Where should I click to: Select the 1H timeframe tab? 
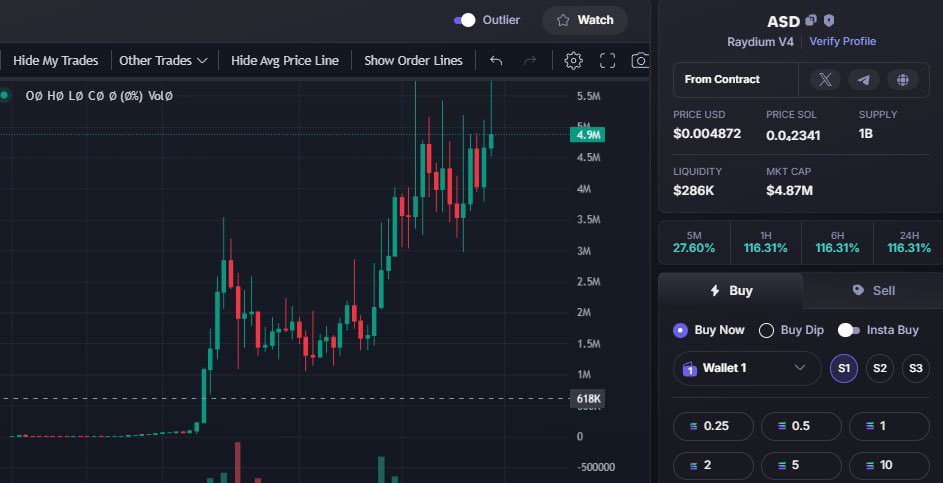tap(766, 242)
